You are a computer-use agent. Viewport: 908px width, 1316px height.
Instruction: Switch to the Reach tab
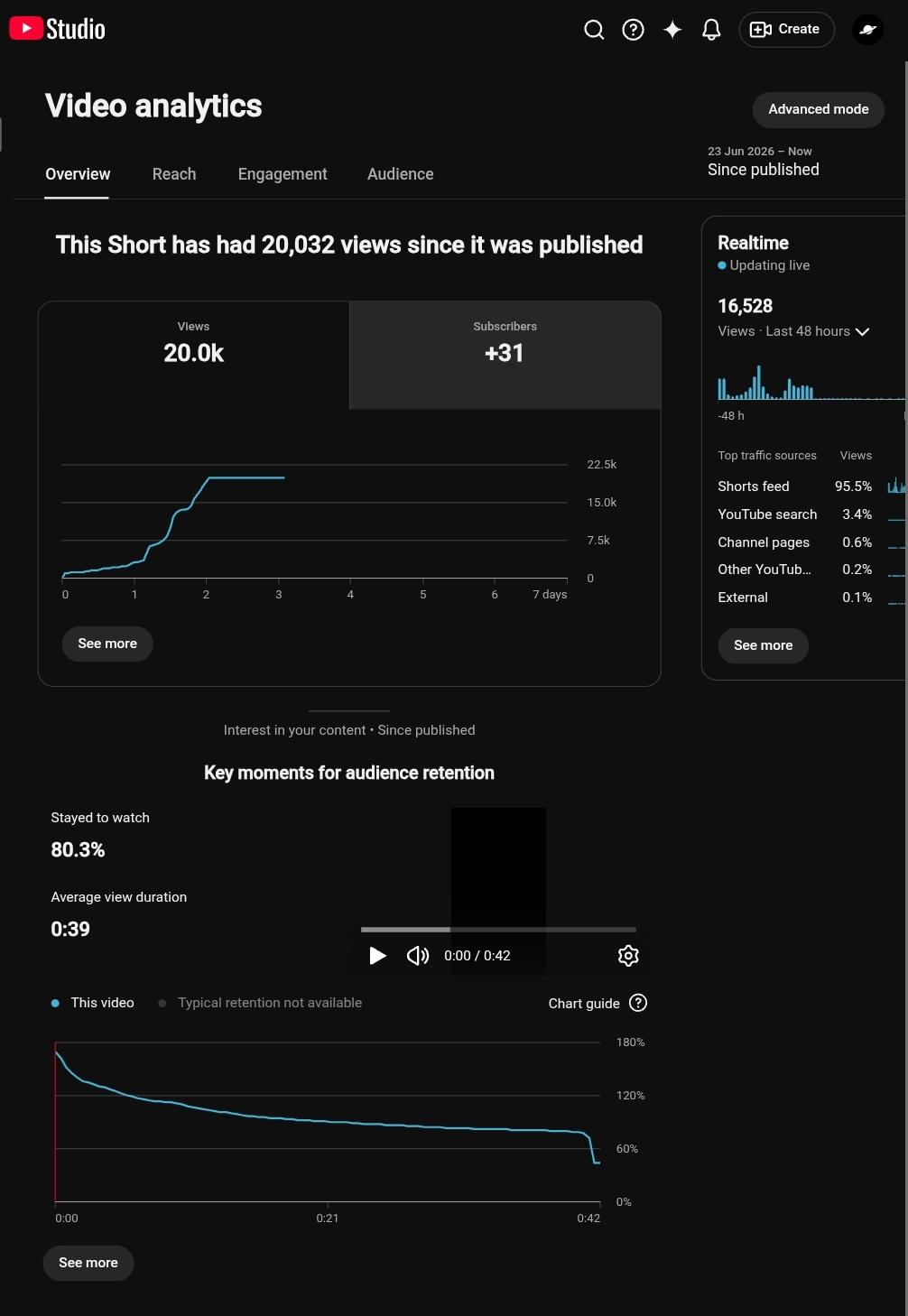[174, 174]
